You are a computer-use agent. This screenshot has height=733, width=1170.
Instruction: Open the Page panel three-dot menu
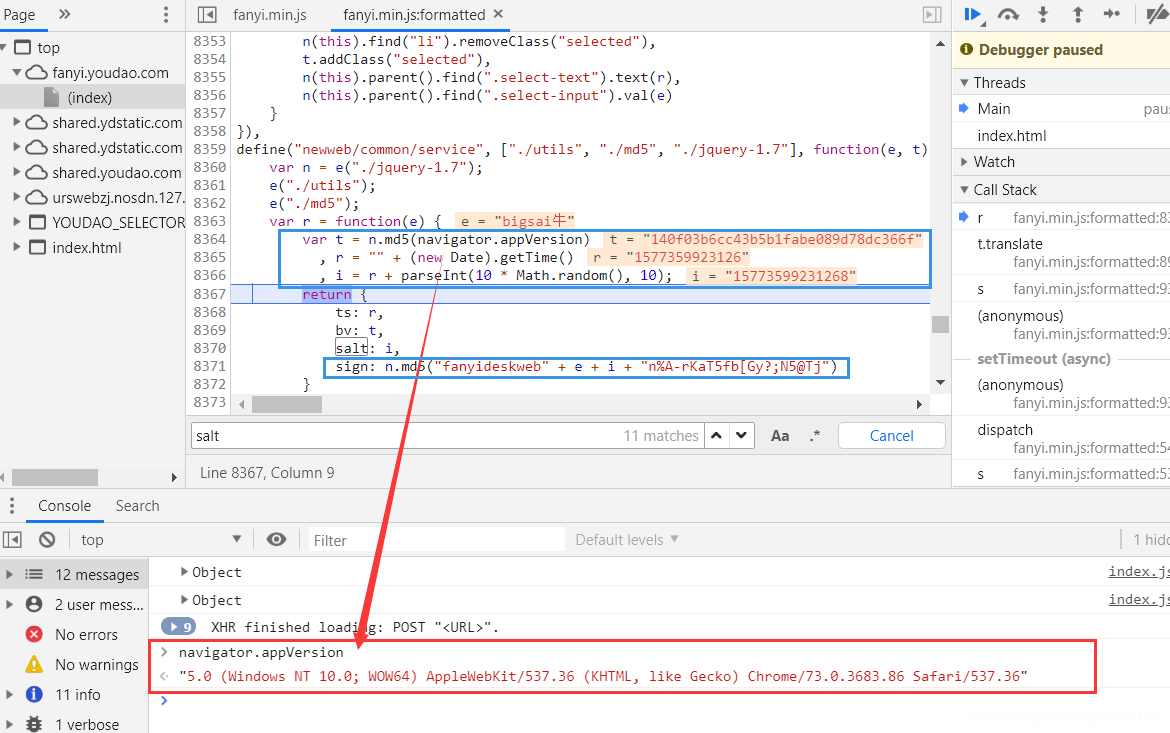pyautogui.click(x=166, y=14)
